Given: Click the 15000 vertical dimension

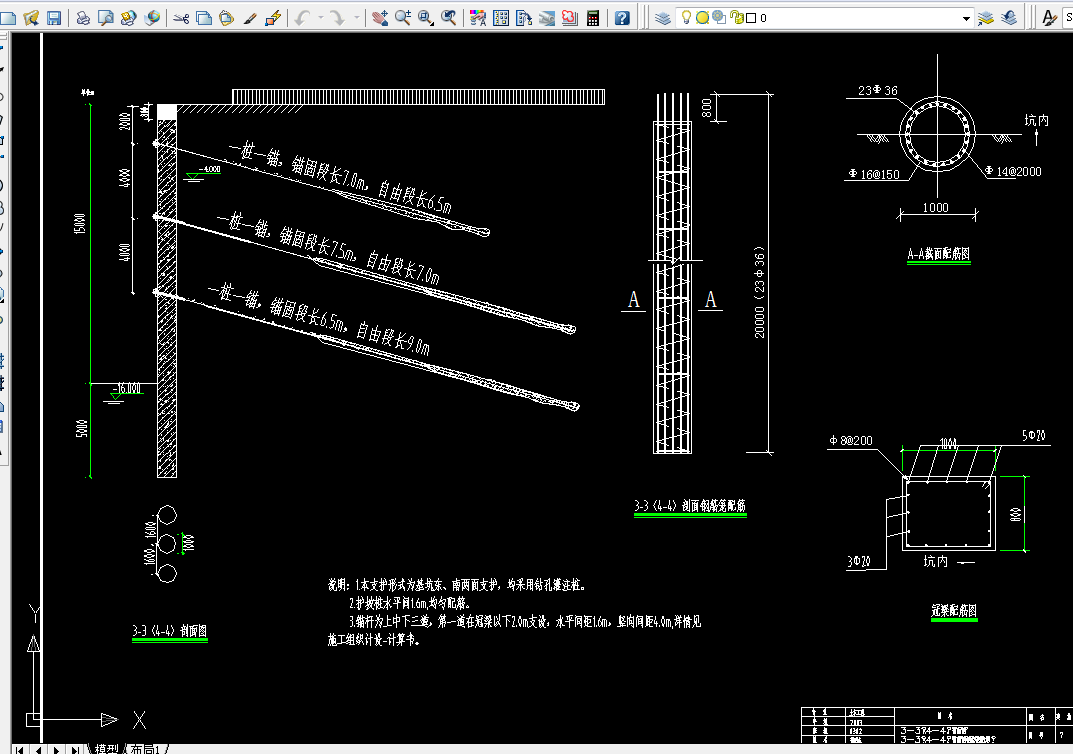Looking at the screenshot, I should [x=80, y=224].
